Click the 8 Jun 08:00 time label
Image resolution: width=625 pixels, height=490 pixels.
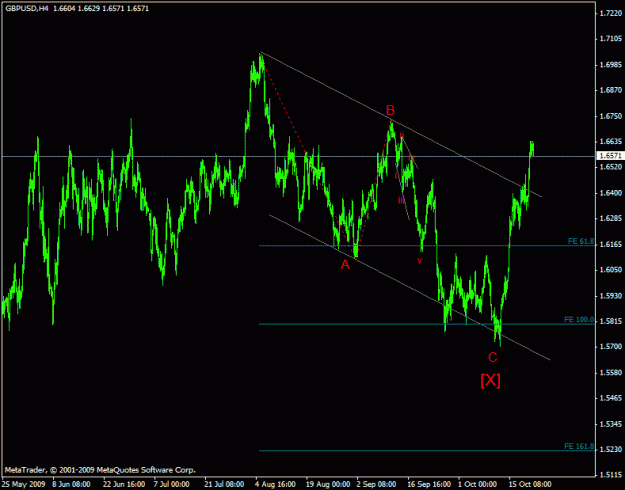point(72,484)
